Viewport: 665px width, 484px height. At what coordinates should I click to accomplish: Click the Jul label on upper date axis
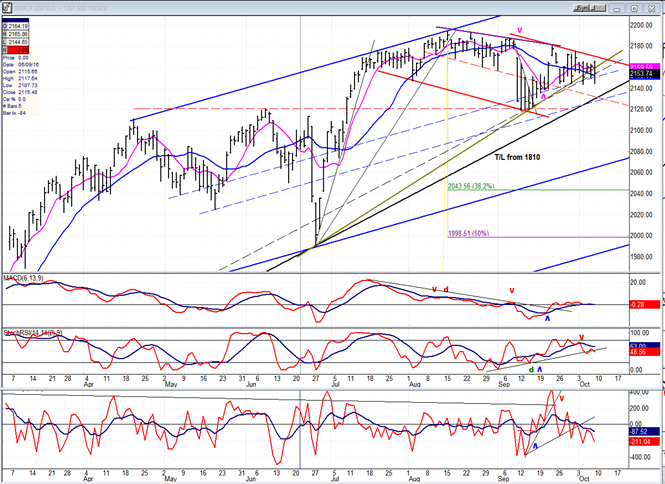[x=335, y=384]
